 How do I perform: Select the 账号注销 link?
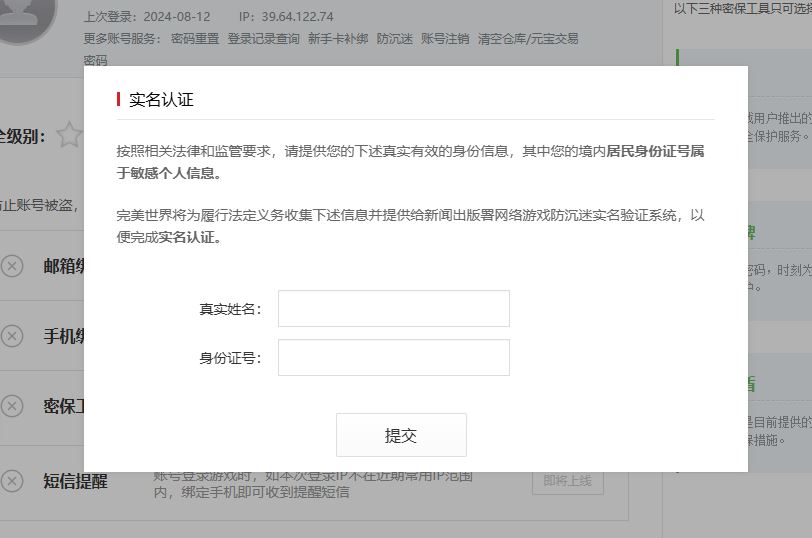pos(445,39)
